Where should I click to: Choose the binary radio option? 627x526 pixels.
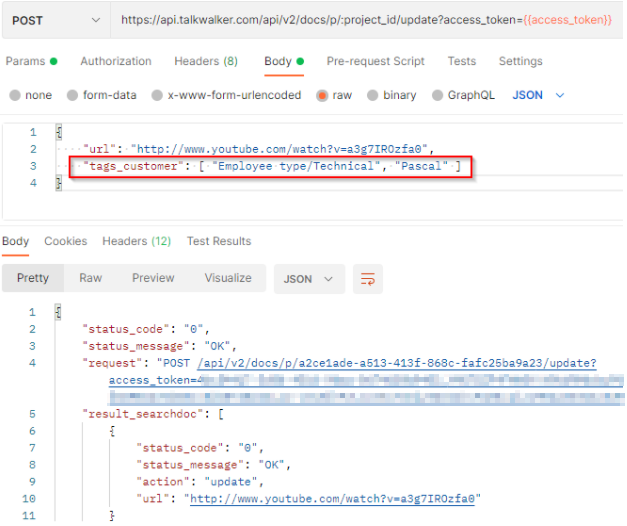[373, 95]
